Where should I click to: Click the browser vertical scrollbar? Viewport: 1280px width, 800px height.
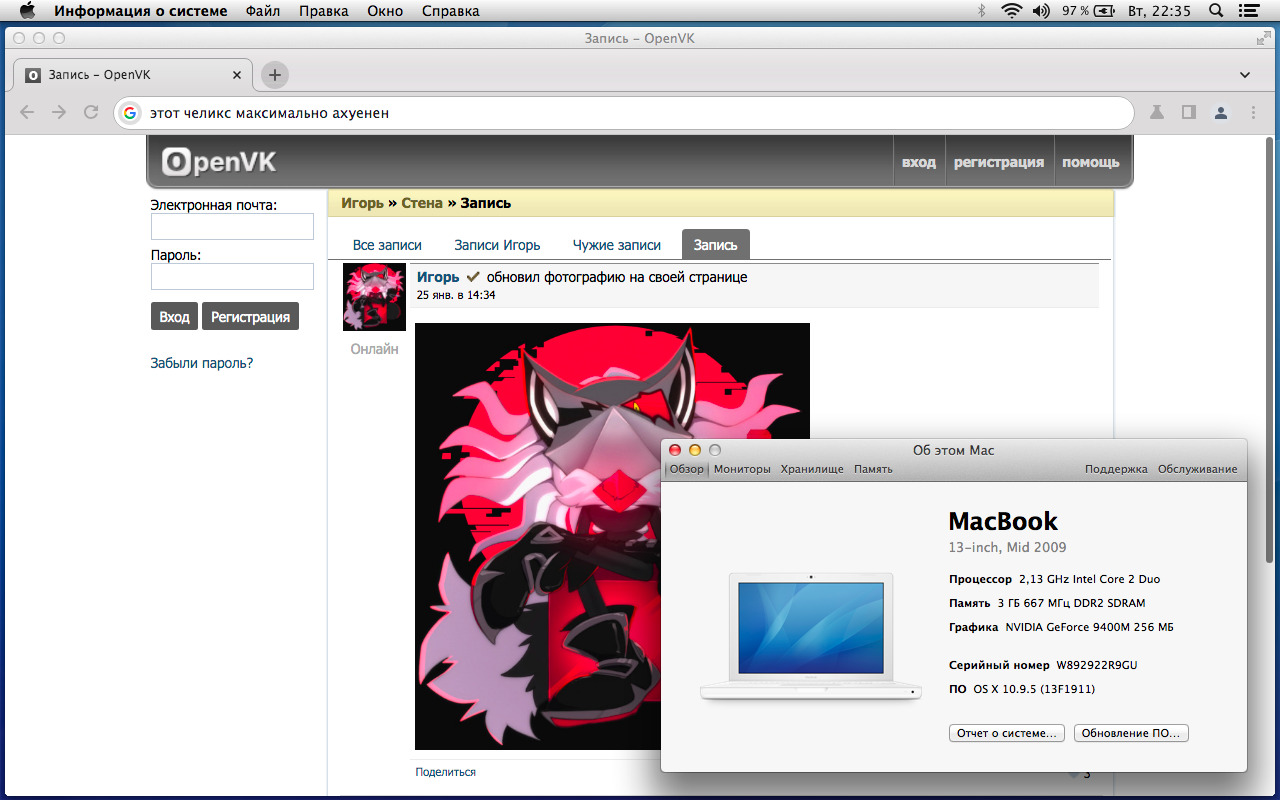(1270, 350)
